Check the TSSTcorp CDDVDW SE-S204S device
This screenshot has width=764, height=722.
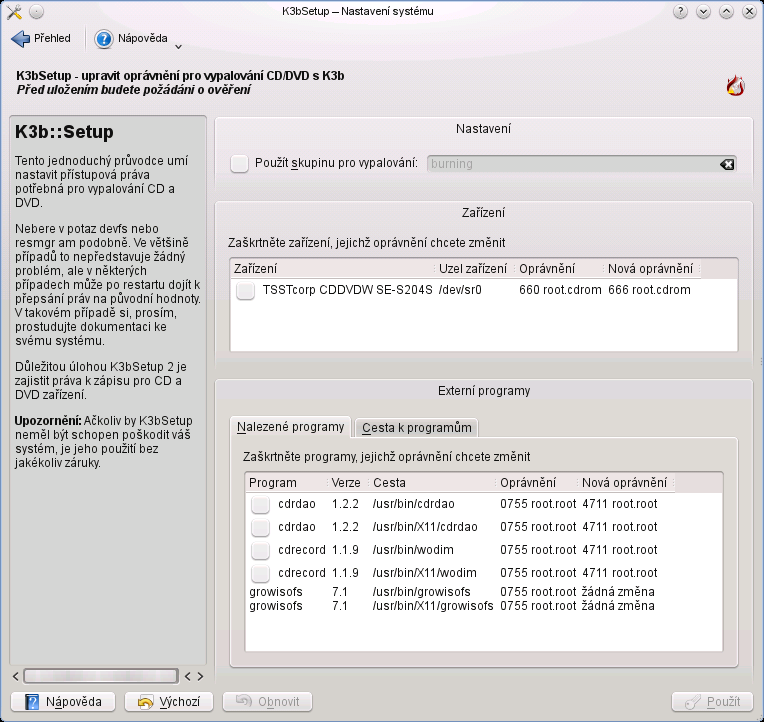pos(245,290)
